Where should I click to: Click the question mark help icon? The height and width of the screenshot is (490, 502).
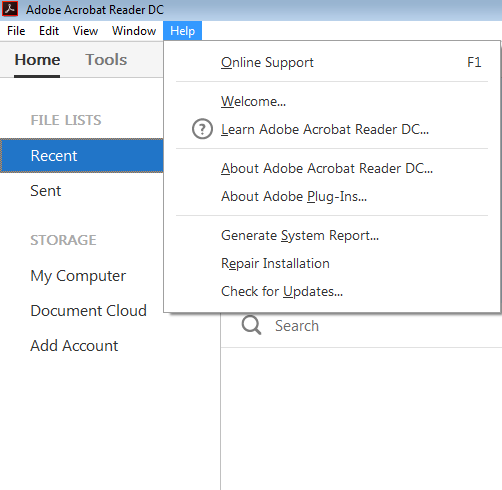(x=202, y=129)
